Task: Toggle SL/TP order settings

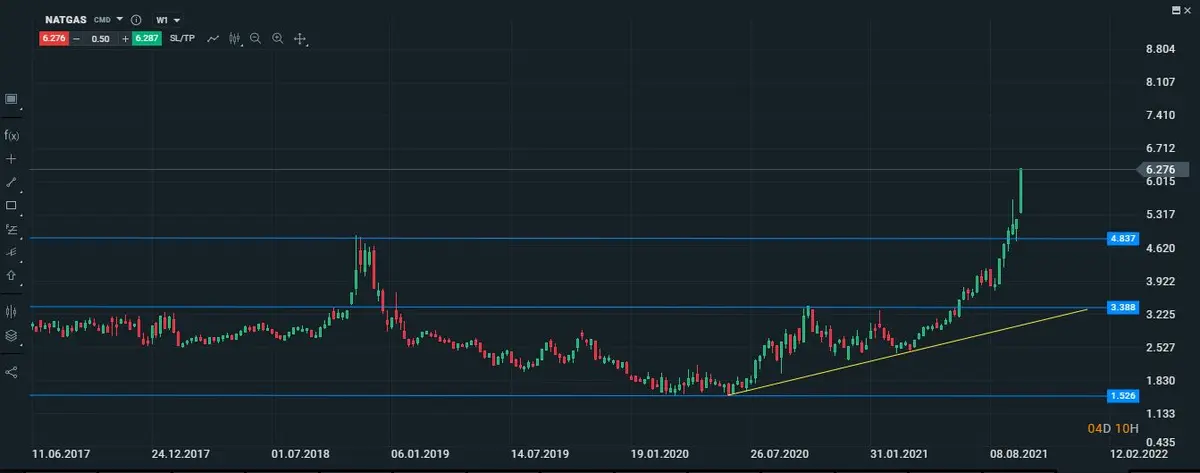Action: click(x=184, y=38)
